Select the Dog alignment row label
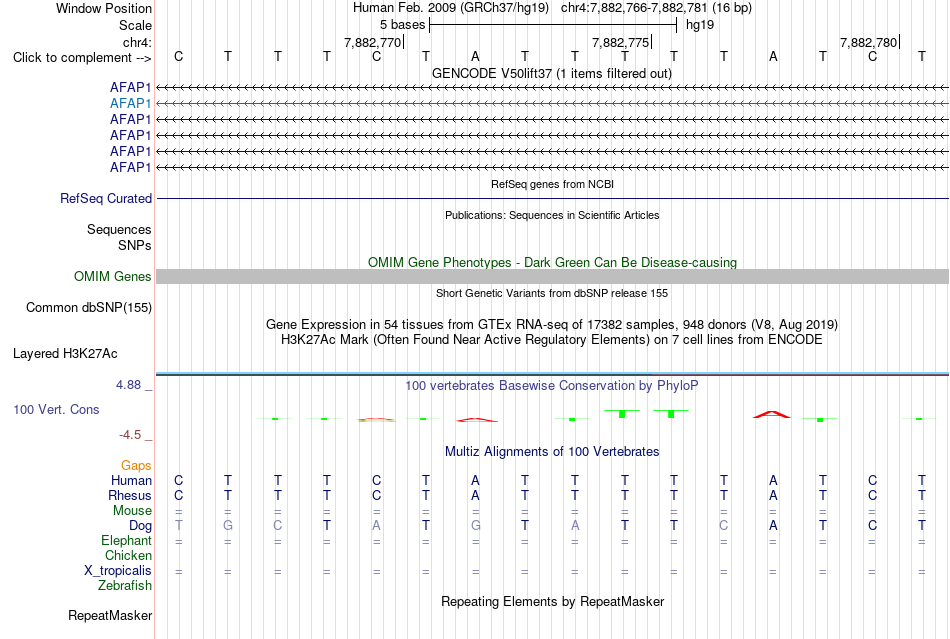 click(140, 526)
